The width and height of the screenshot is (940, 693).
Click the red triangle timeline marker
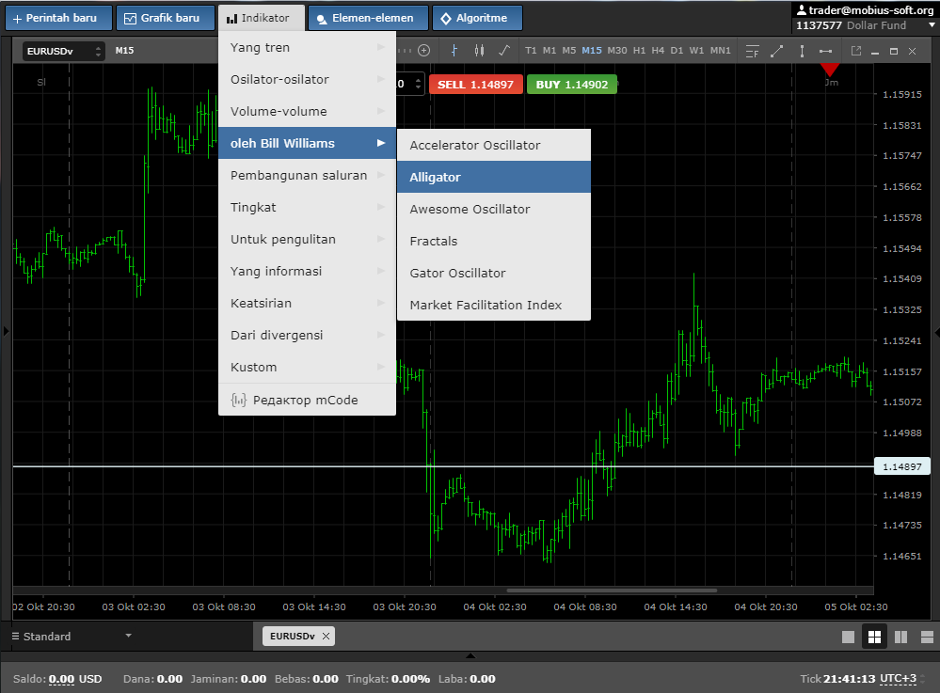[x=830, y=70]
